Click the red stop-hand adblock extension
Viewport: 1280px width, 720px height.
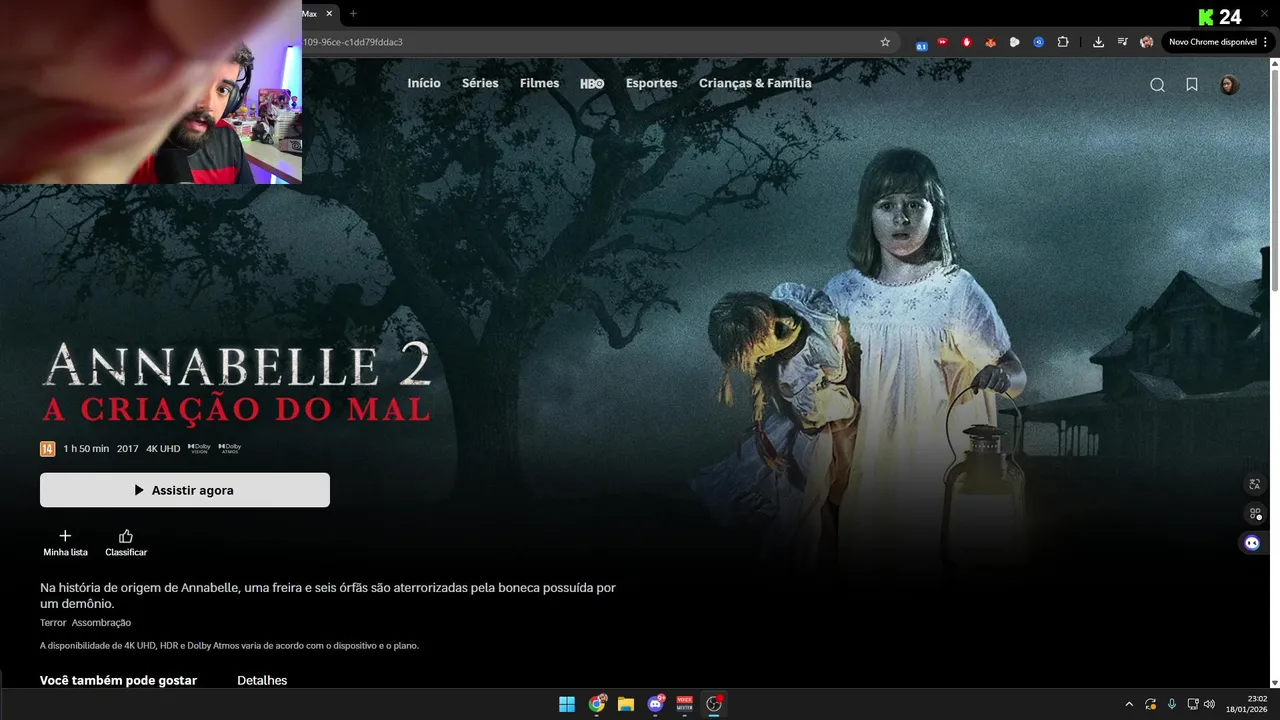point(966,42)
